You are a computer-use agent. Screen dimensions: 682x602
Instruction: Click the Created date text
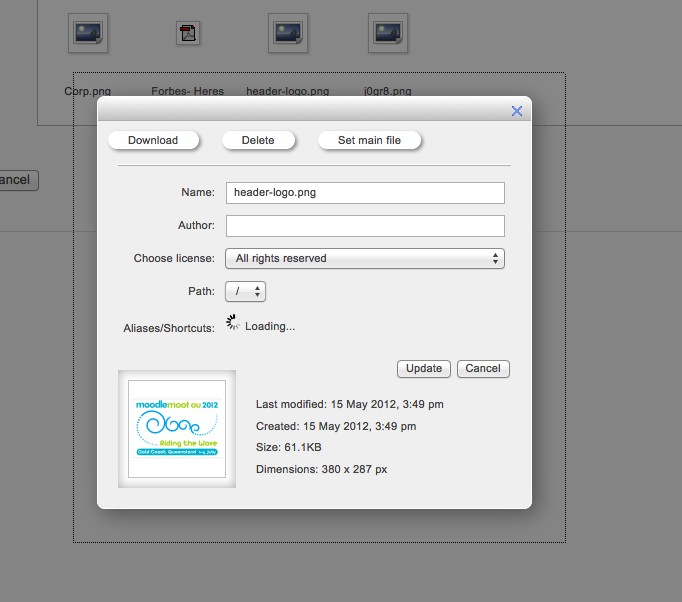click(x=336, y=426)
